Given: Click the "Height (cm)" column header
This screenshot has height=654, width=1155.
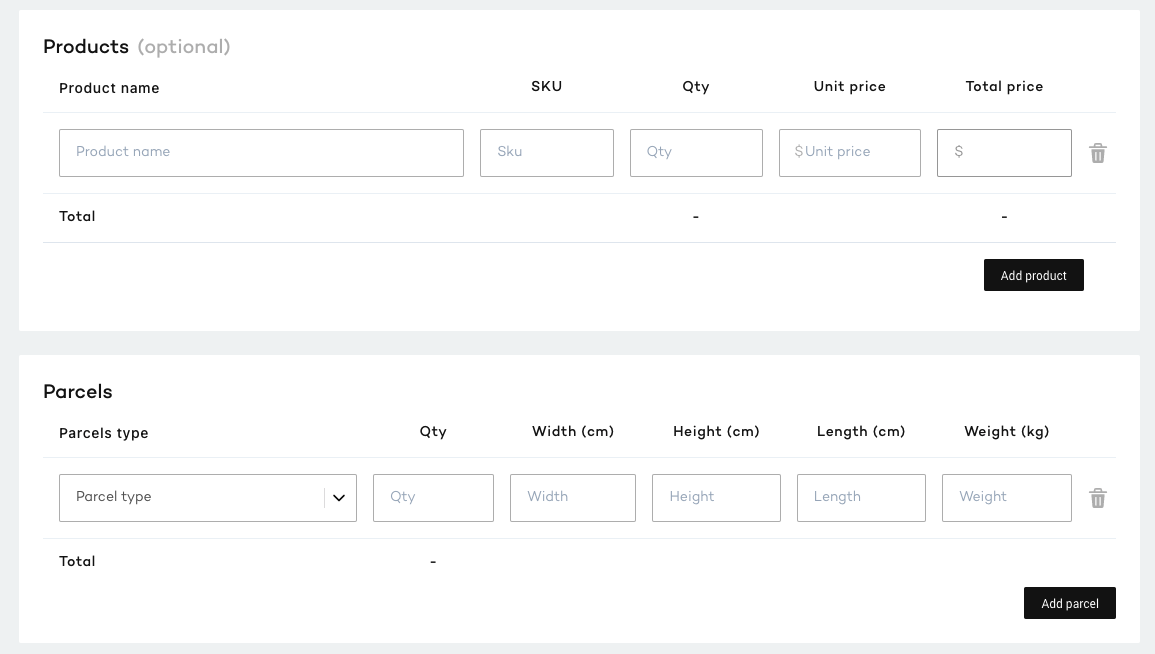Looking at the screenshot, I should point(716,432).
